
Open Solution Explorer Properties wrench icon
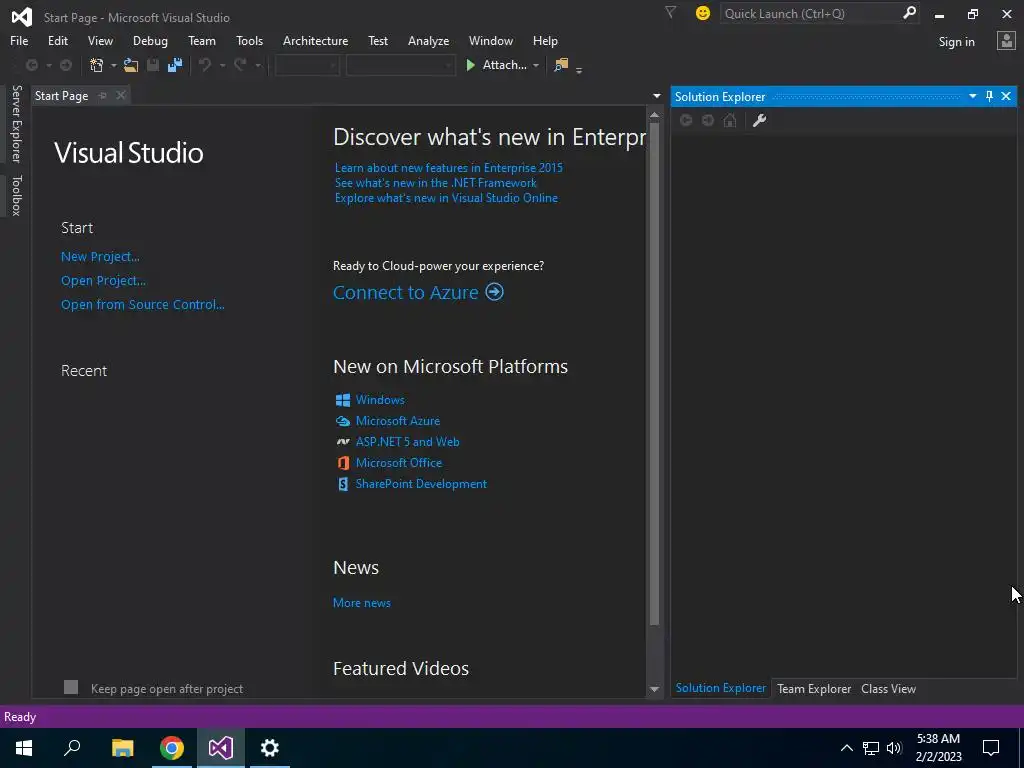pyautogui.click(x=760, y=120)
